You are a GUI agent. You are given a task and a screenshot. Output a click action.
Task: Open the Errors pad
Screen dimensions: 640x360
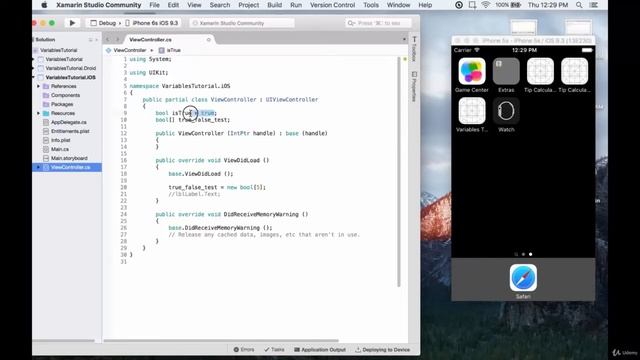click(x=244, y=350)
